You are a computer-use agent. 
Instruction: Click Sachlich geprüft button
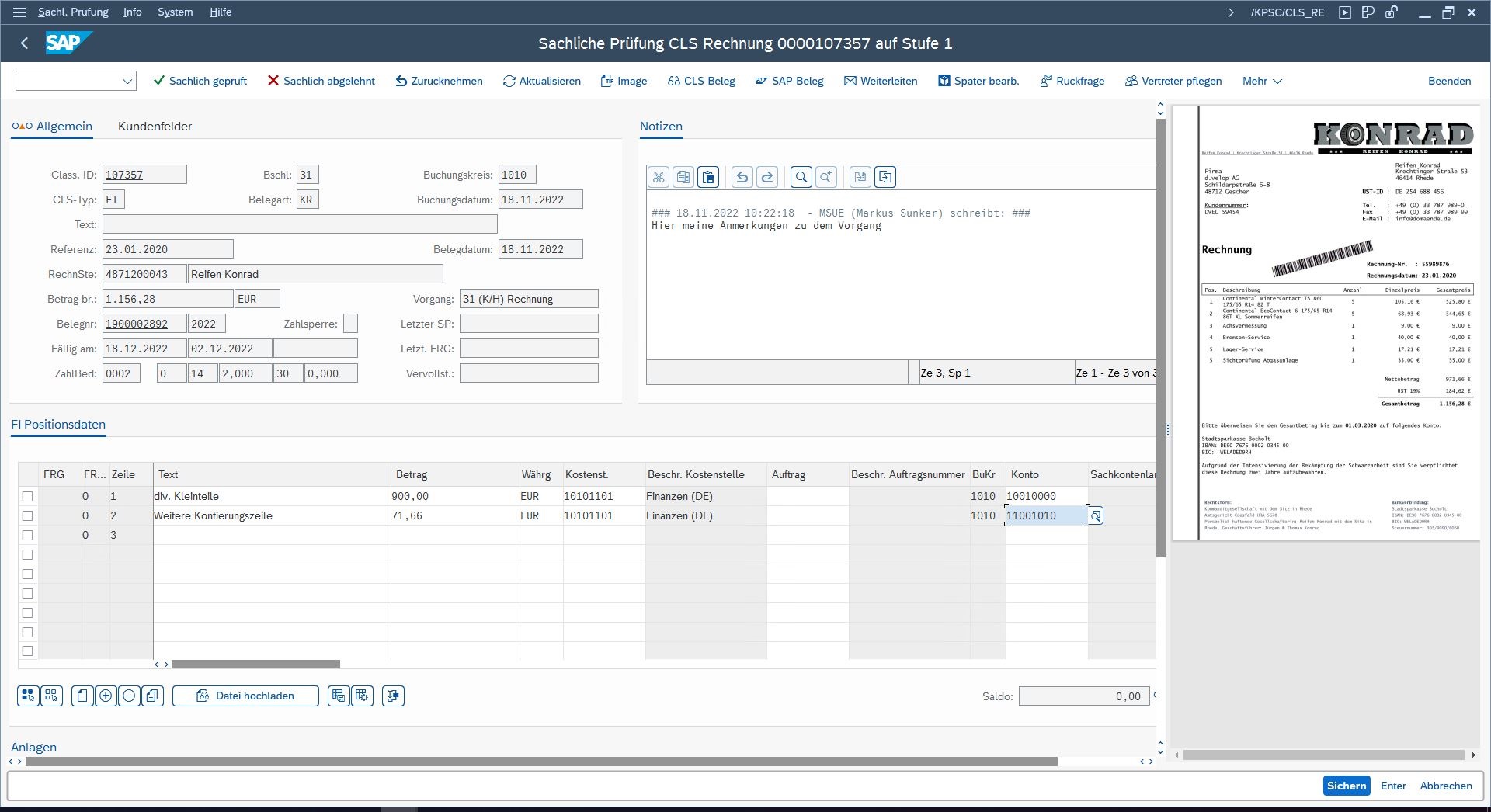coord(200,81)
